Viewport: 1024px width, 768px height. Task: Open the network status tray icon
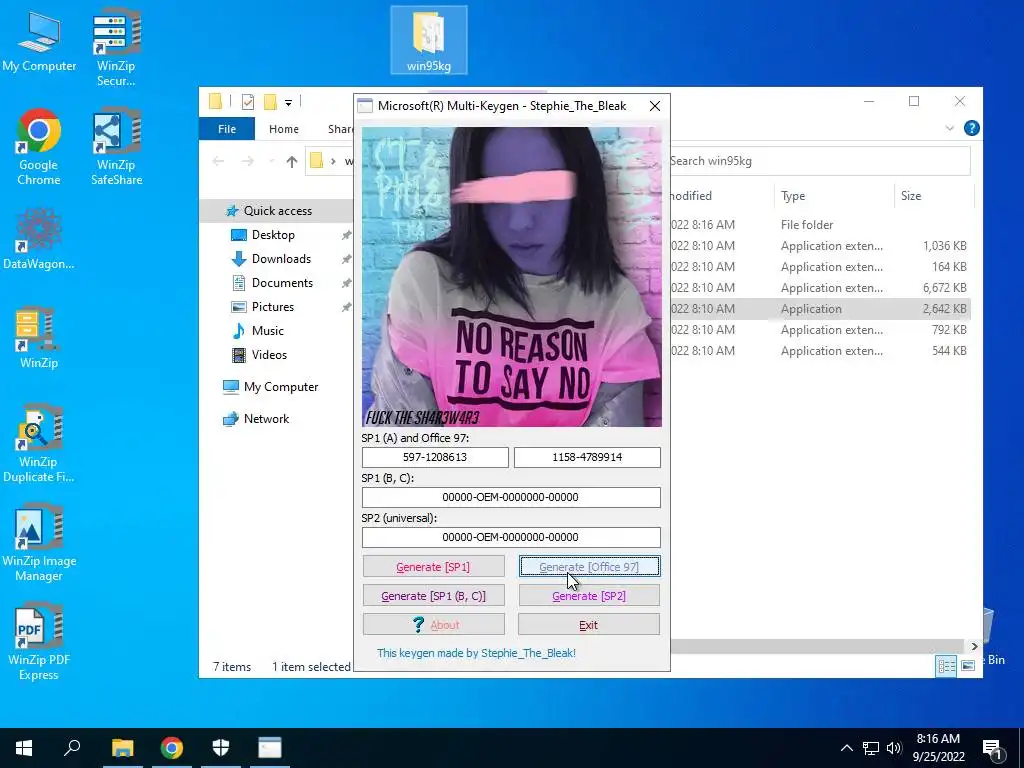click(871, 748)
